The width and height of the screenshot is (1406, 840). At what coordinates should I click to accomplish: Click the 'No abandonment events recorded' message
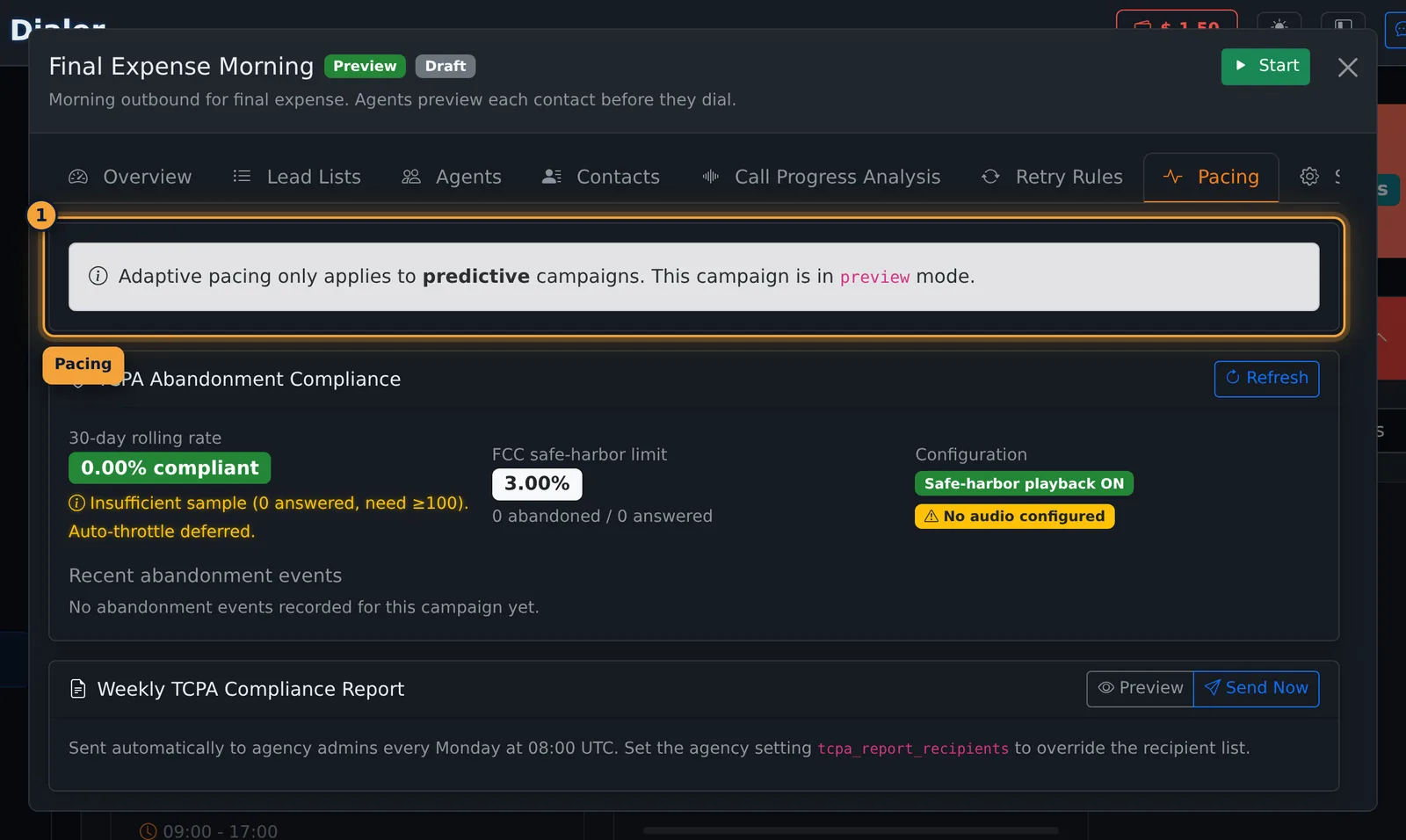pos(304,608)
